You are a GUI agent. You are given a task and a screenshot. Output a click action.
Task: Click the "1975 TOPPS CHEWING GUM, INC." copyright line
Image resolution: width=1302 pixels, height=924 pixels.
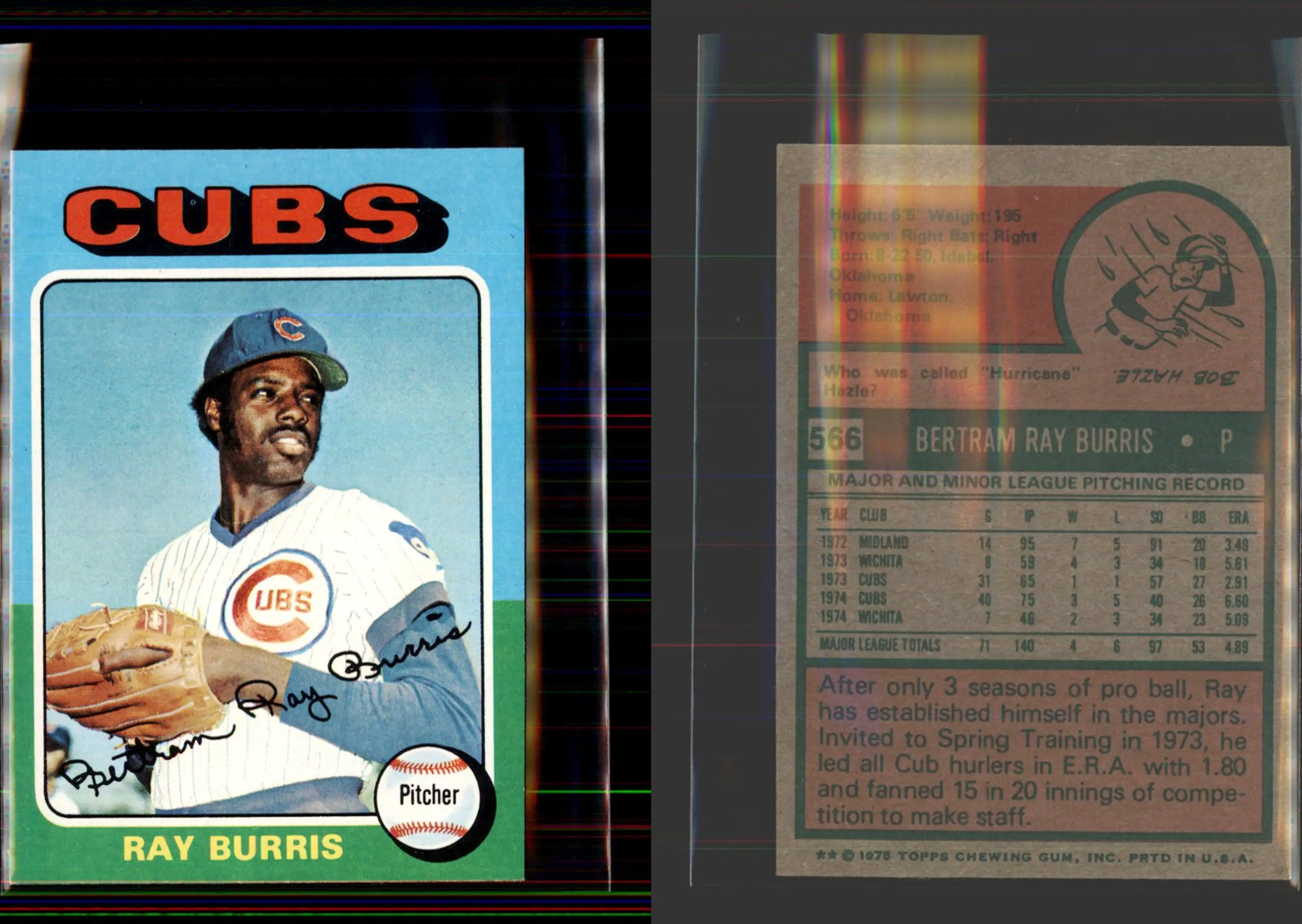pos(1035,857)
